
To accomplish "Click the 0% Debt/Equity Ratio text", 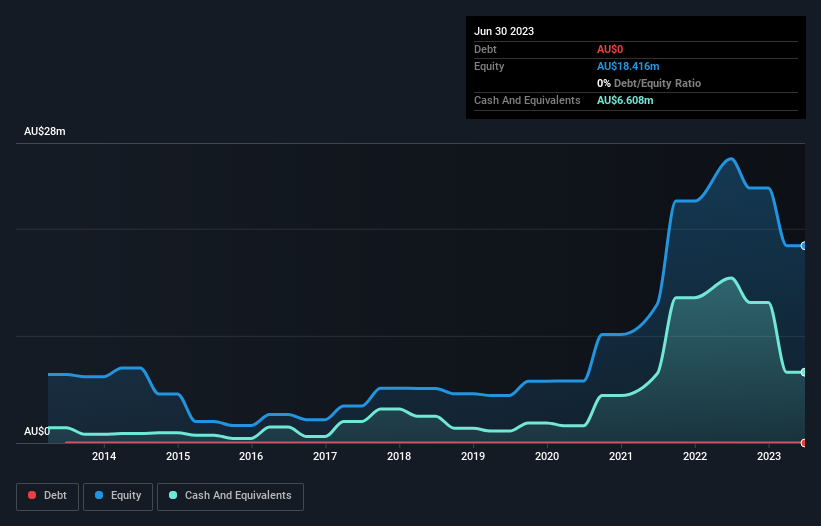I will [x=649, y=83].
